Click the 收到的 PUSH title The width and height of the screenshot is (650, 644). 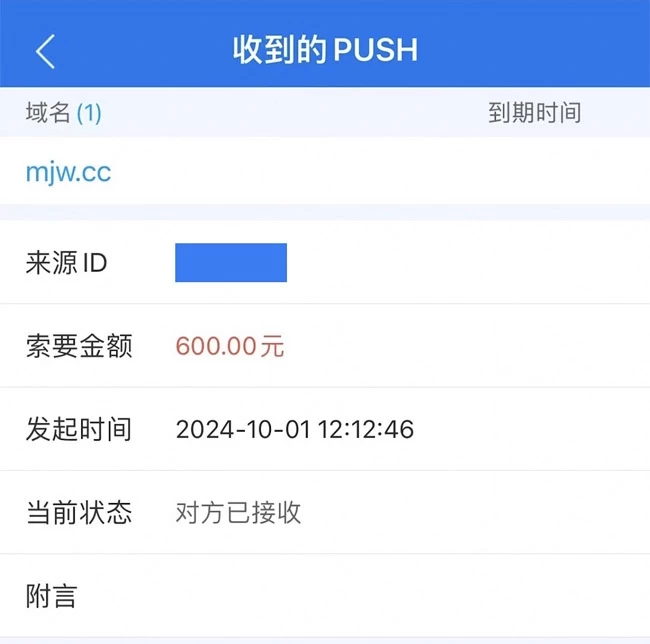click(325, 50)
